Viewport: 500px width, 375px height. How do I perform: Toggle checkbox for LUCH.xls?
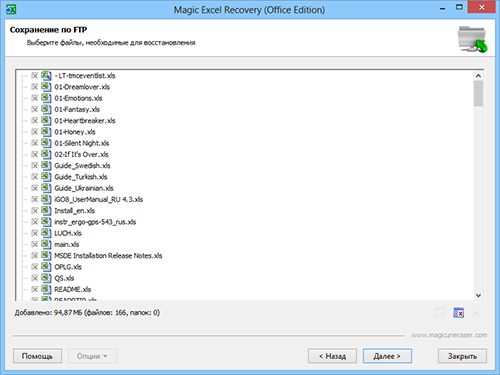pos(34,233)
